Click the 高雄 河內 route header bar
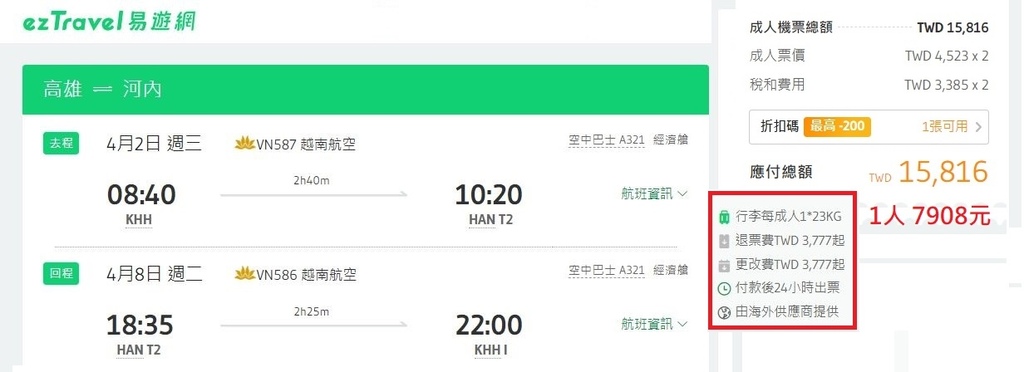This screenshot has height=372, width=1024. coord(366,89)
